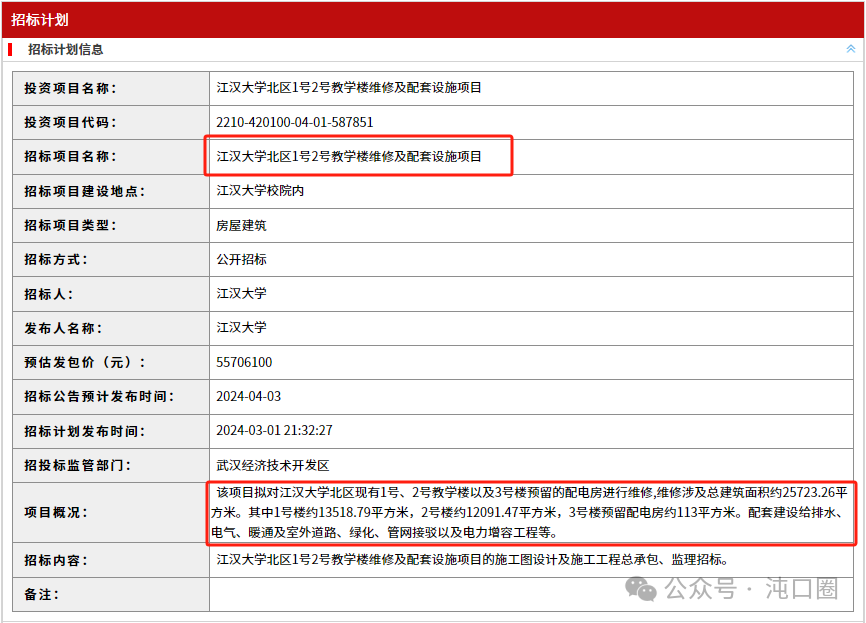Viewport: 866px width, 623px height.
Task: Click the publish timestamp 2024-03-01 21:32:27
Action: (x=274, y=431)
